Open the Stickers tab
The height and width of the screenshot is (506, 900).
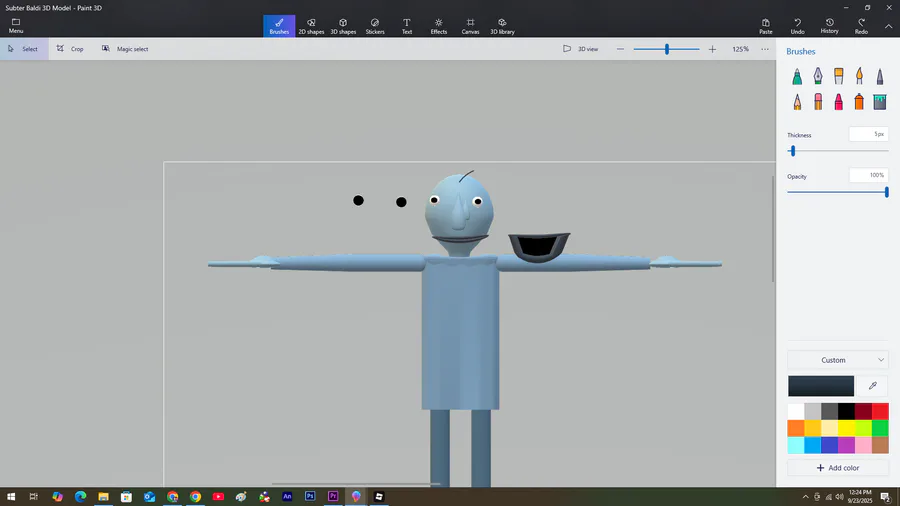(x=375, y=26)
